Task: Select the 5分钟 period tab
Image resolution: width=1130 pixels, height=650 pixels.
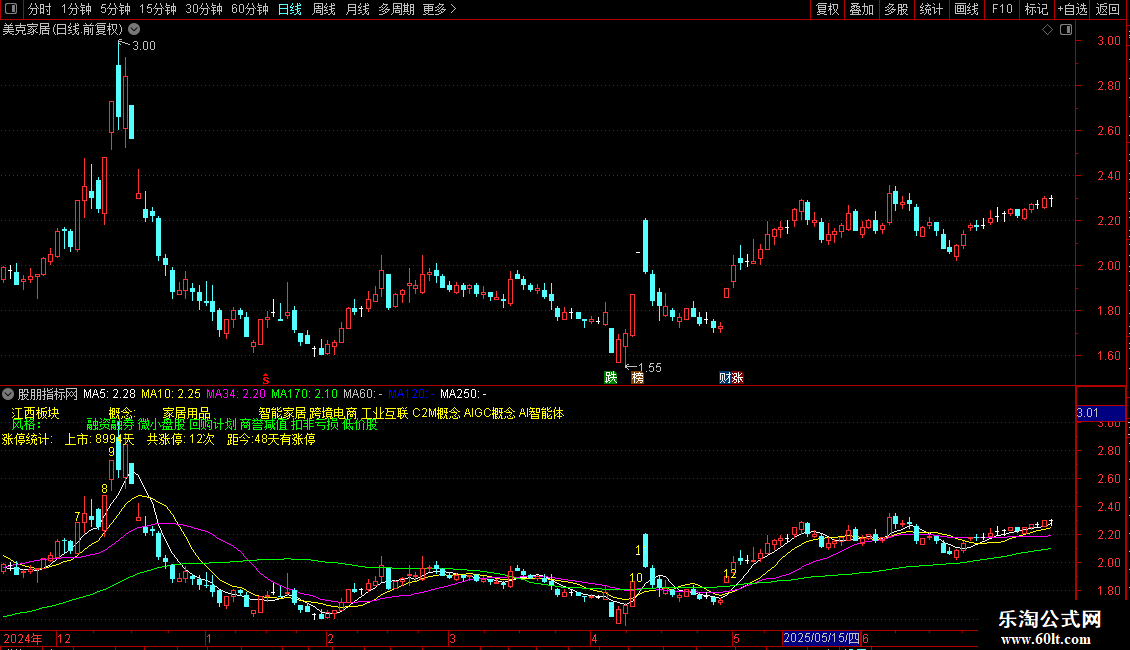Action: pos(115,9)
